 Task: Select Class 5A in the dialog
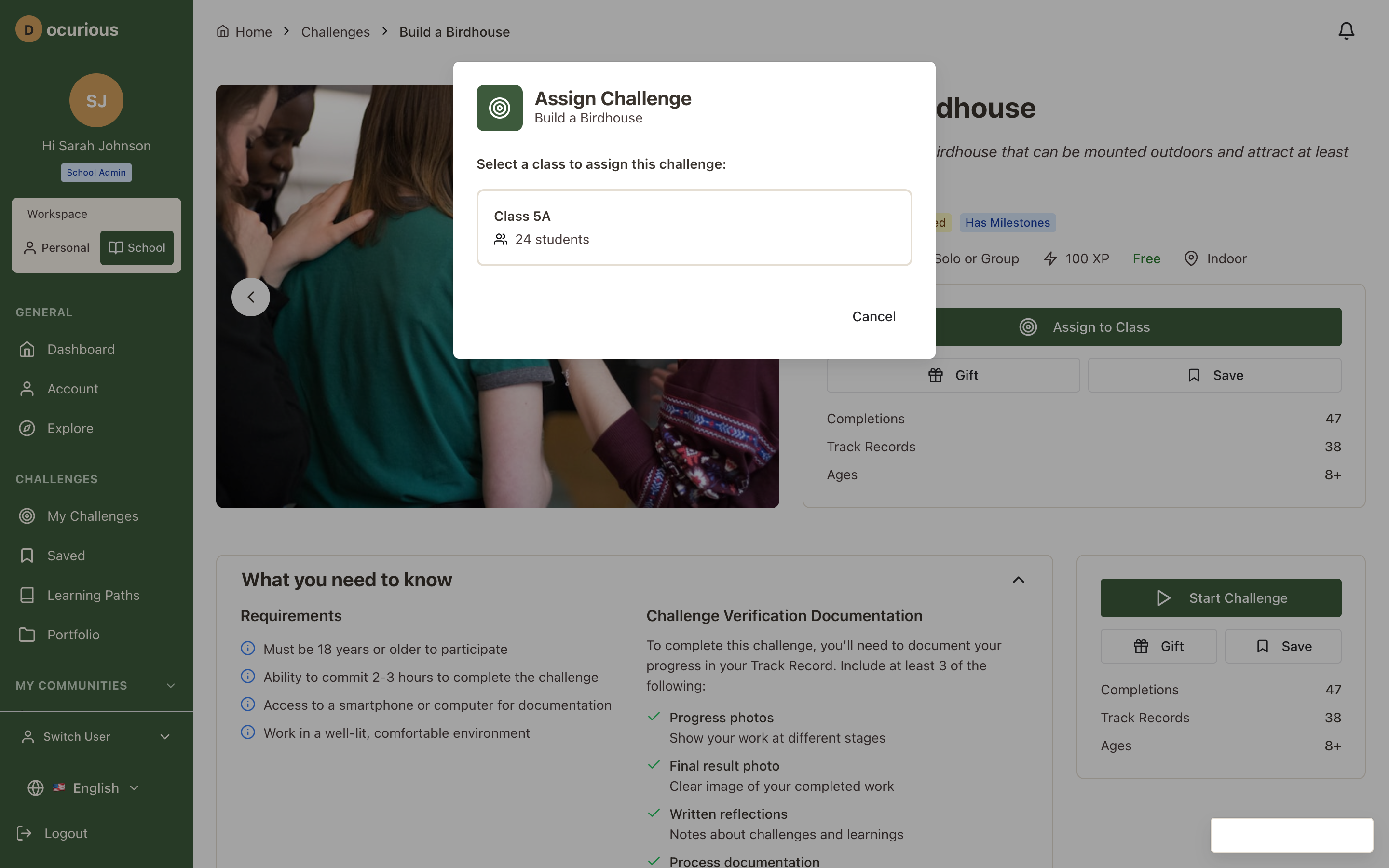click(x=694, y=227)
